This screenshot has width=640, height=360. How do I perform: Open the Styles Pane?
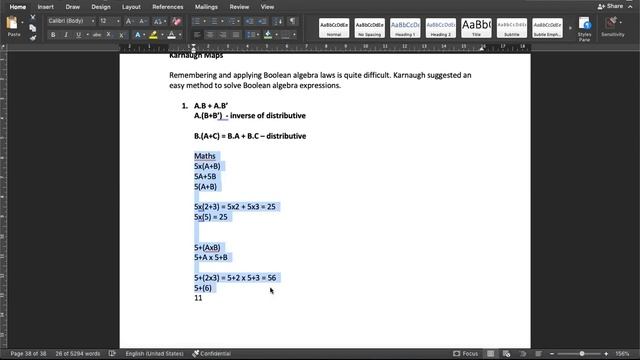click(584, 29)
